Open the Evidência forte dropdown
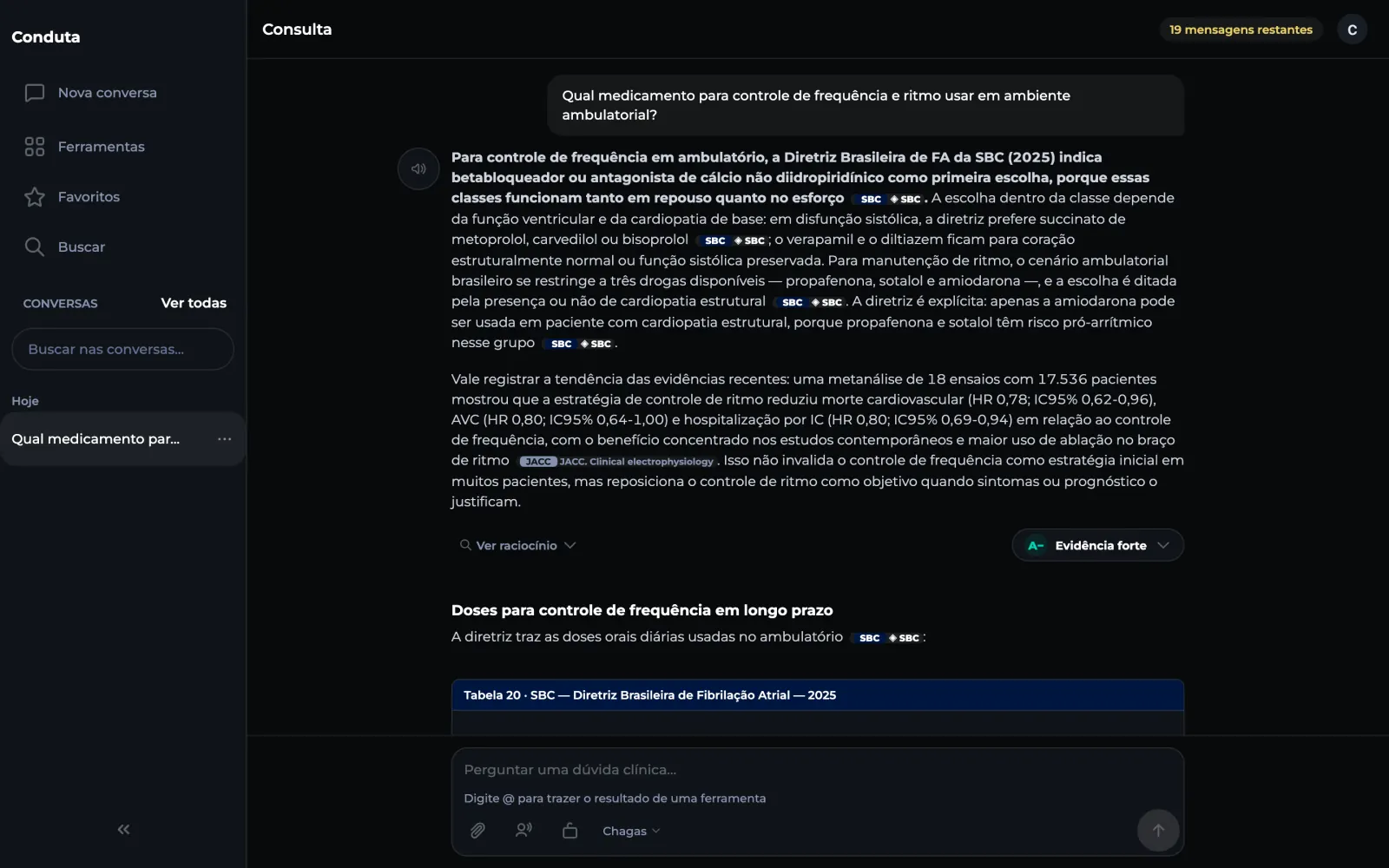The height and width of the screenshot is (868, 1389). (x=1098, y=545)
